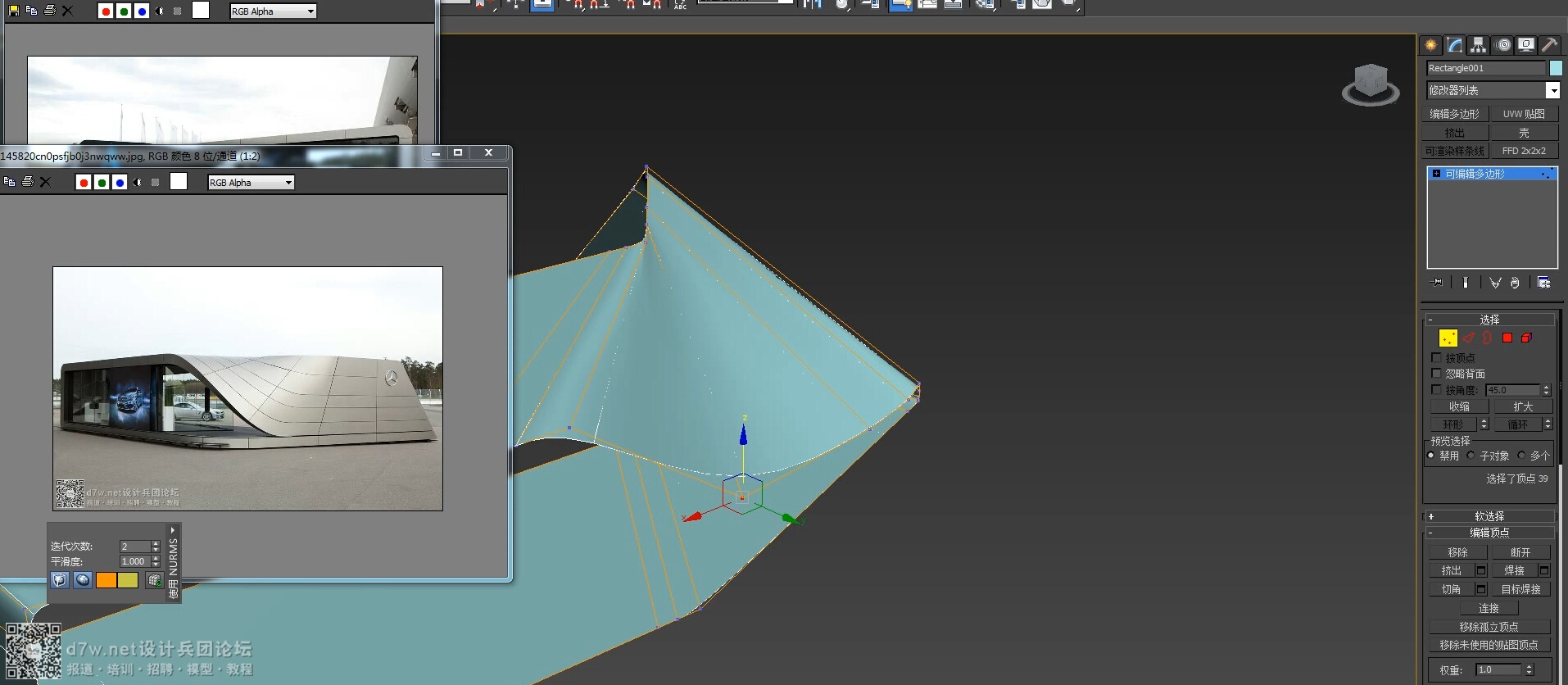This screenshot has height=685, width=1568.
Task: Click the Remove Modifier trash icon
Action: click(x=1515, y=283)
